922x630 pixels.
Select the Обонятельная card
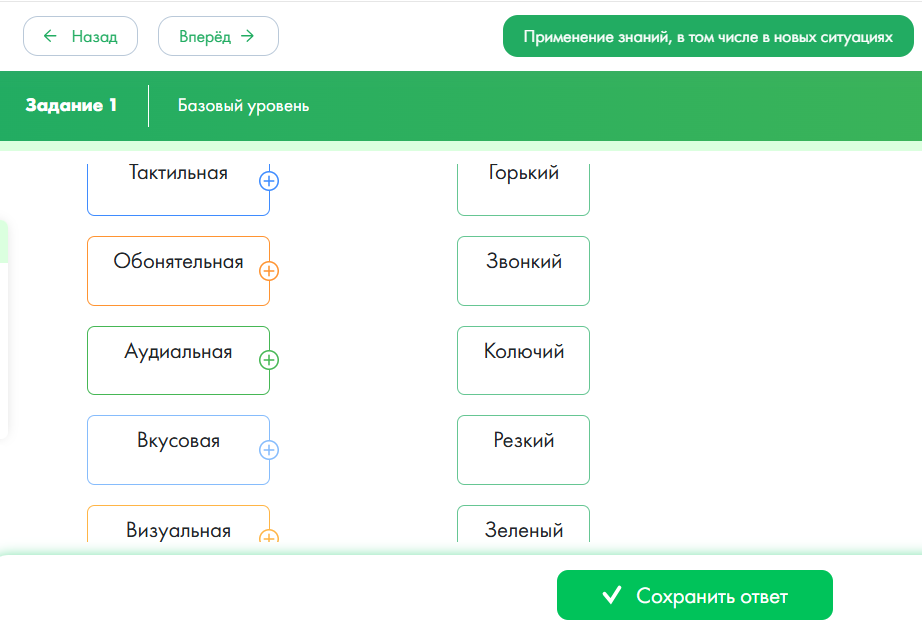[178, 270]
